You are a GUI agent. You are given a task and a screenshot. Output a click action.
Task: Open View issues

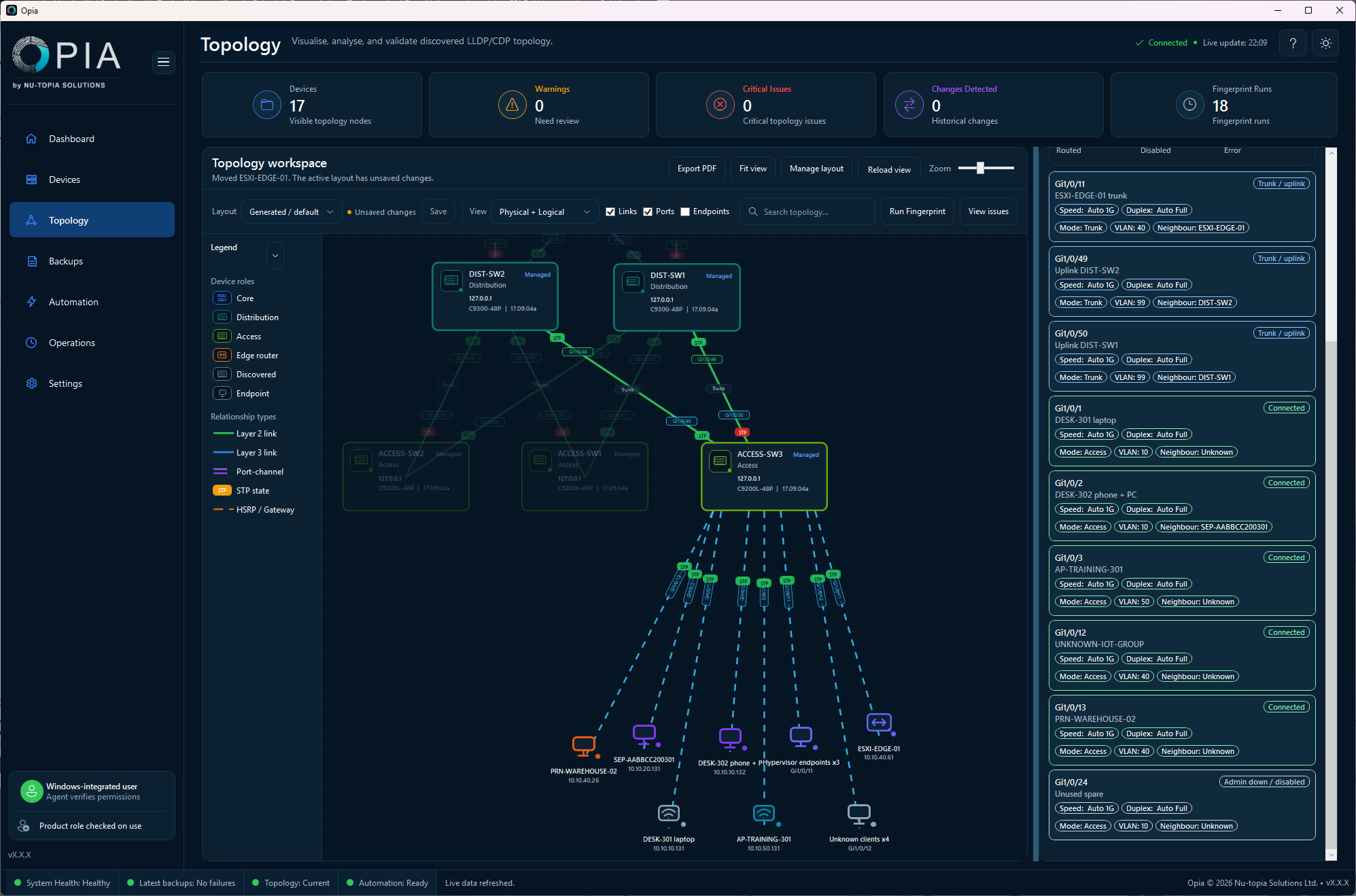point(988,211)
